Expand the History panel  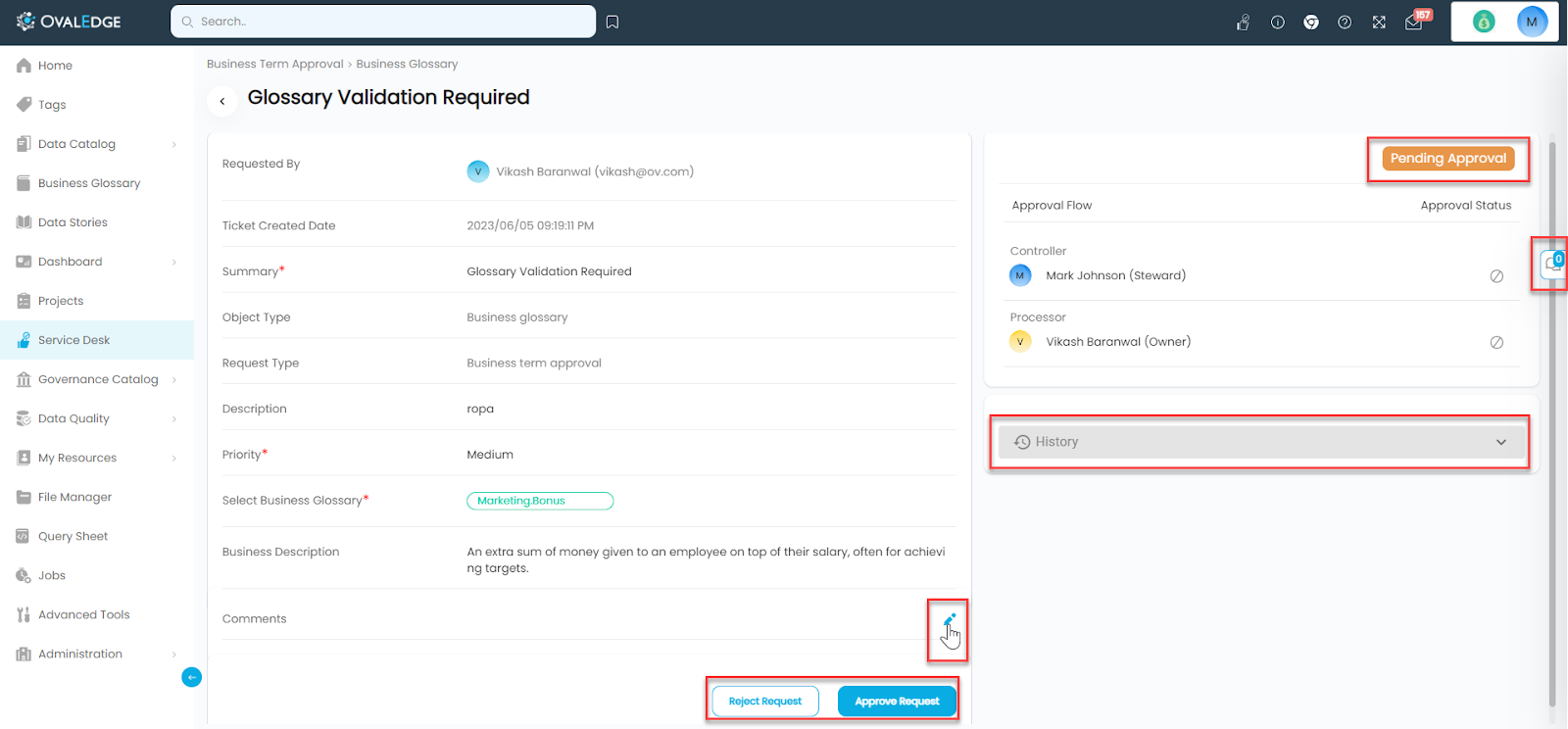coord(1260,442)
